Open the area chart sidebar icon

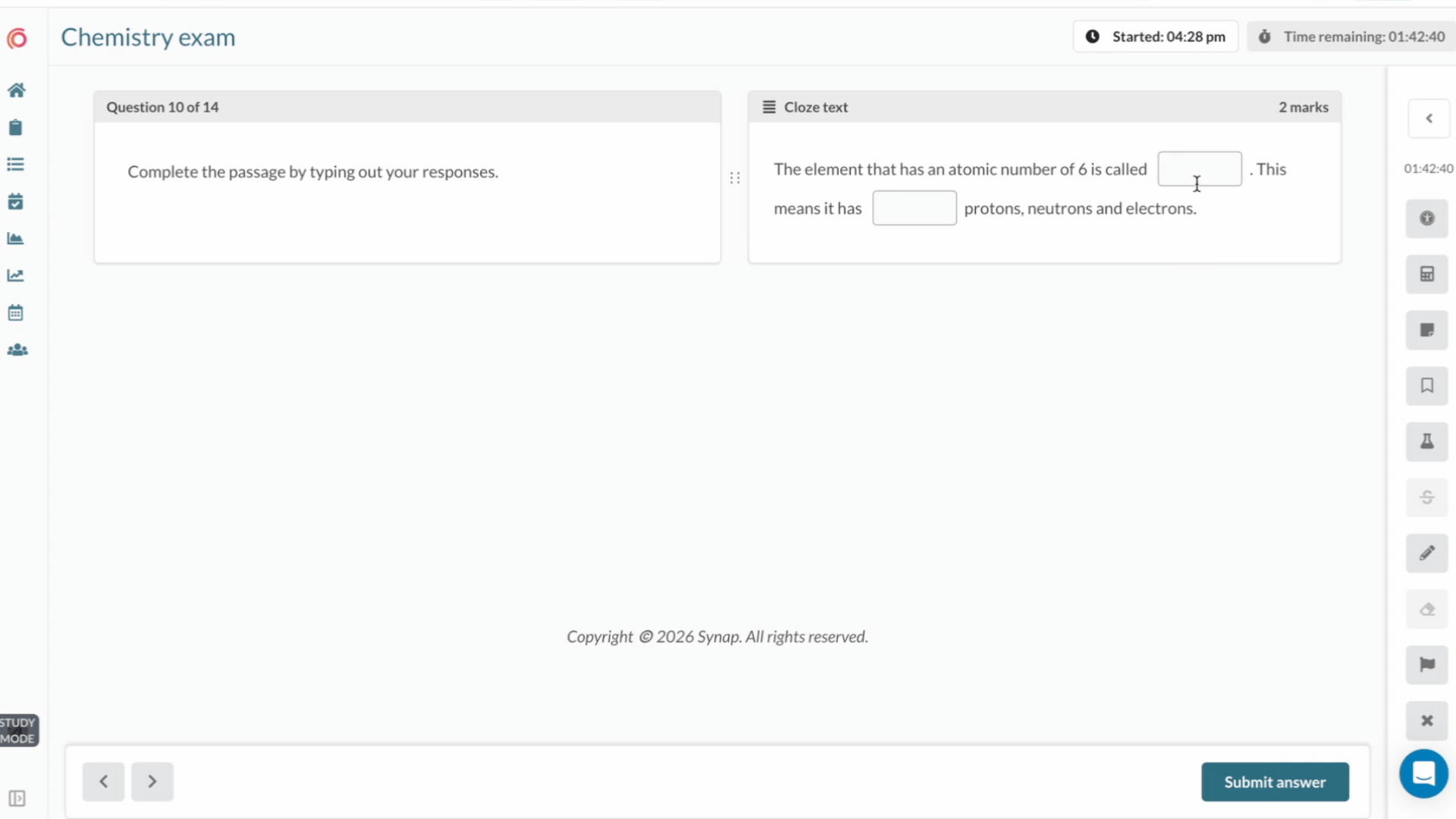[15, 238]
